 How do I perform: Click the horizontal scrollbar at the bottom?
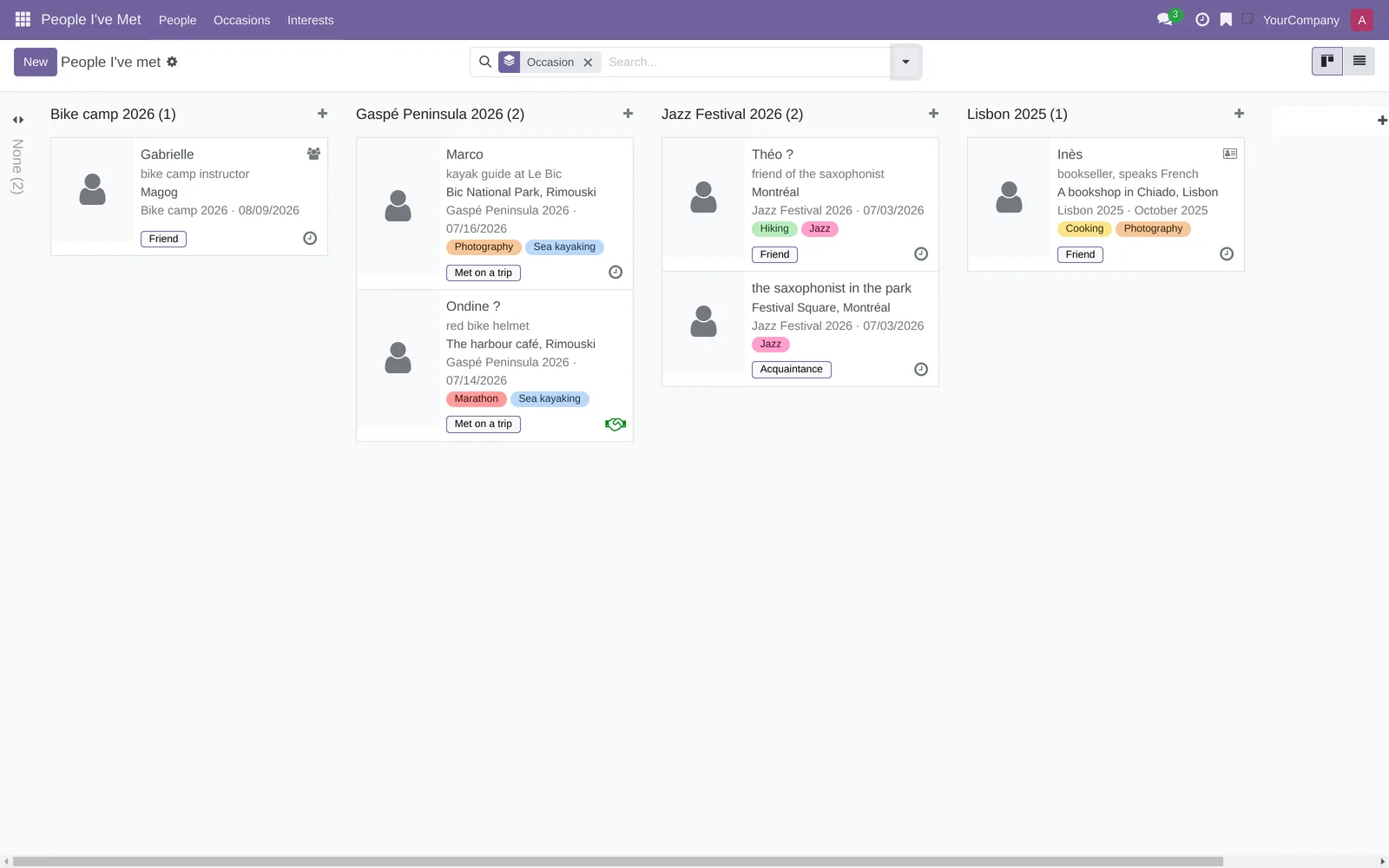[x=618, y=862]
